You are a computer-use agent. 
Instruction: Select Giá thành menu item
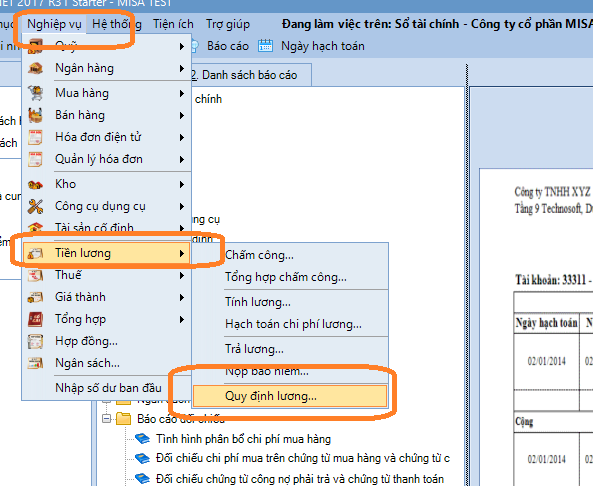106,297
